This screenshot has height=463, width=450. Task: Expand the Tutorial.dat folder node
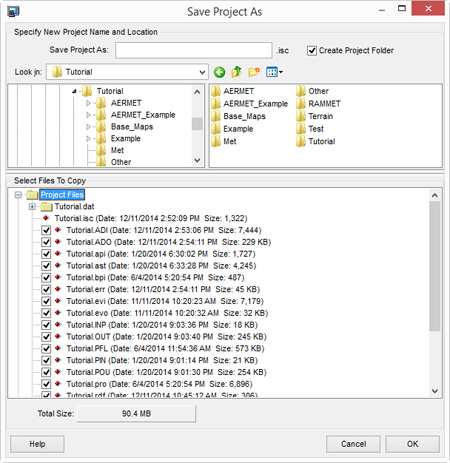point(32,207)
